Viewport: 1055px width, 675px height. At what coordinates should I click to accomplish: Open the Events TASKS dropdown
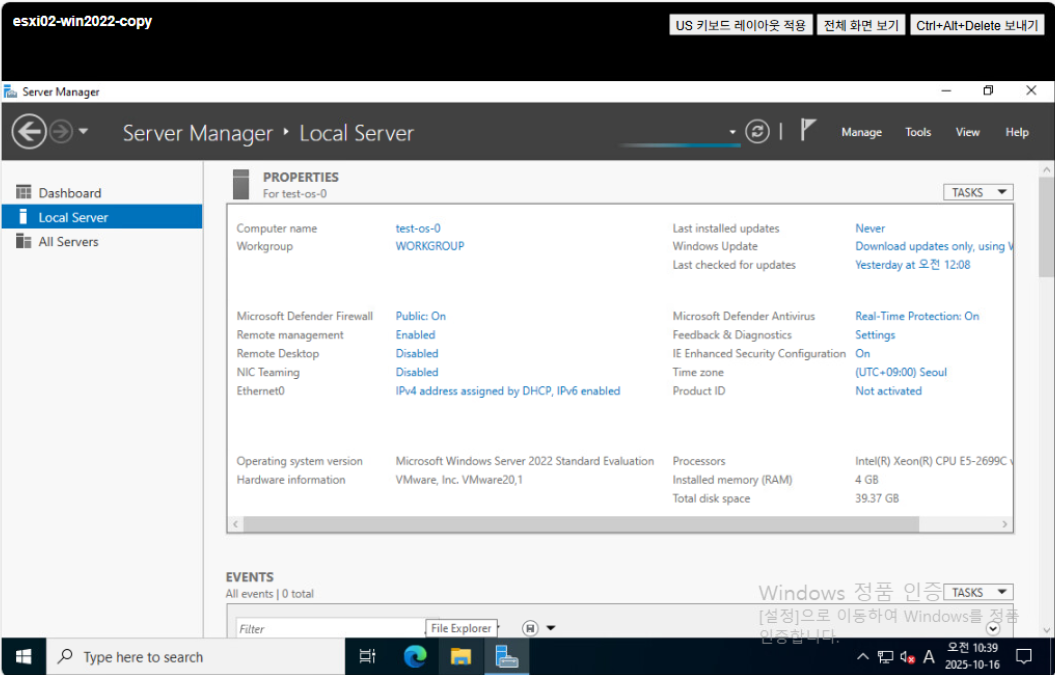(x=978, y=592)
